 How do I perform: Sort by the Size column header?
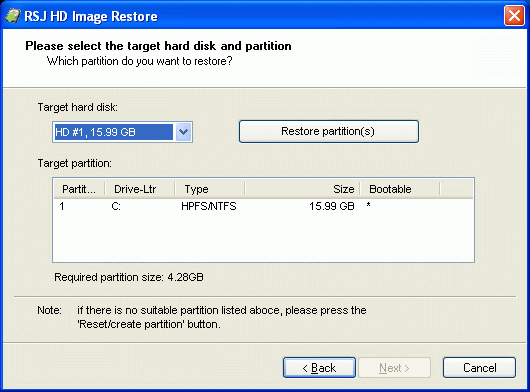tap(303, 189)
